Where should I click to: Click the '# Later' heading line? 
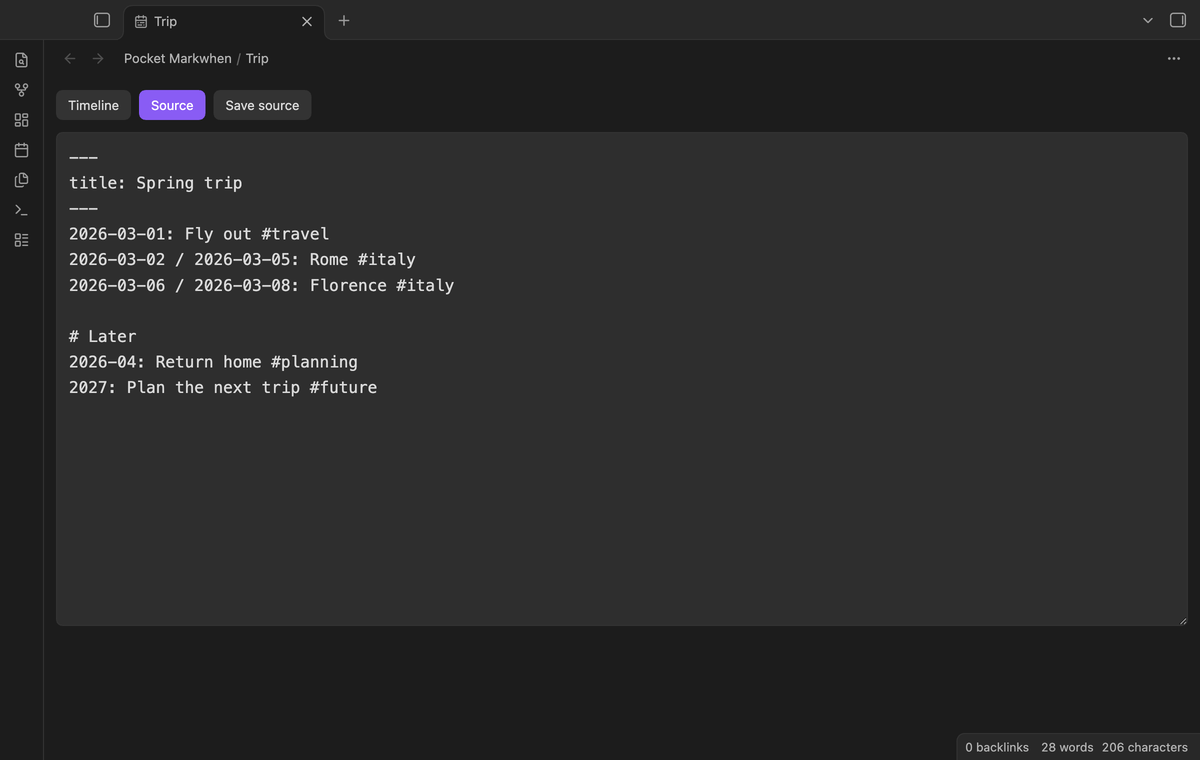click(103, 337)
